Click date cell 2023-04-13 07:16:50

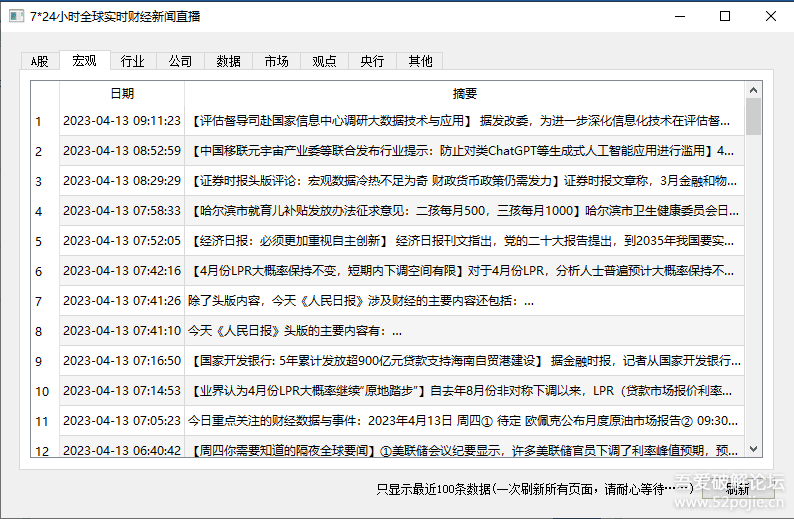122,361
